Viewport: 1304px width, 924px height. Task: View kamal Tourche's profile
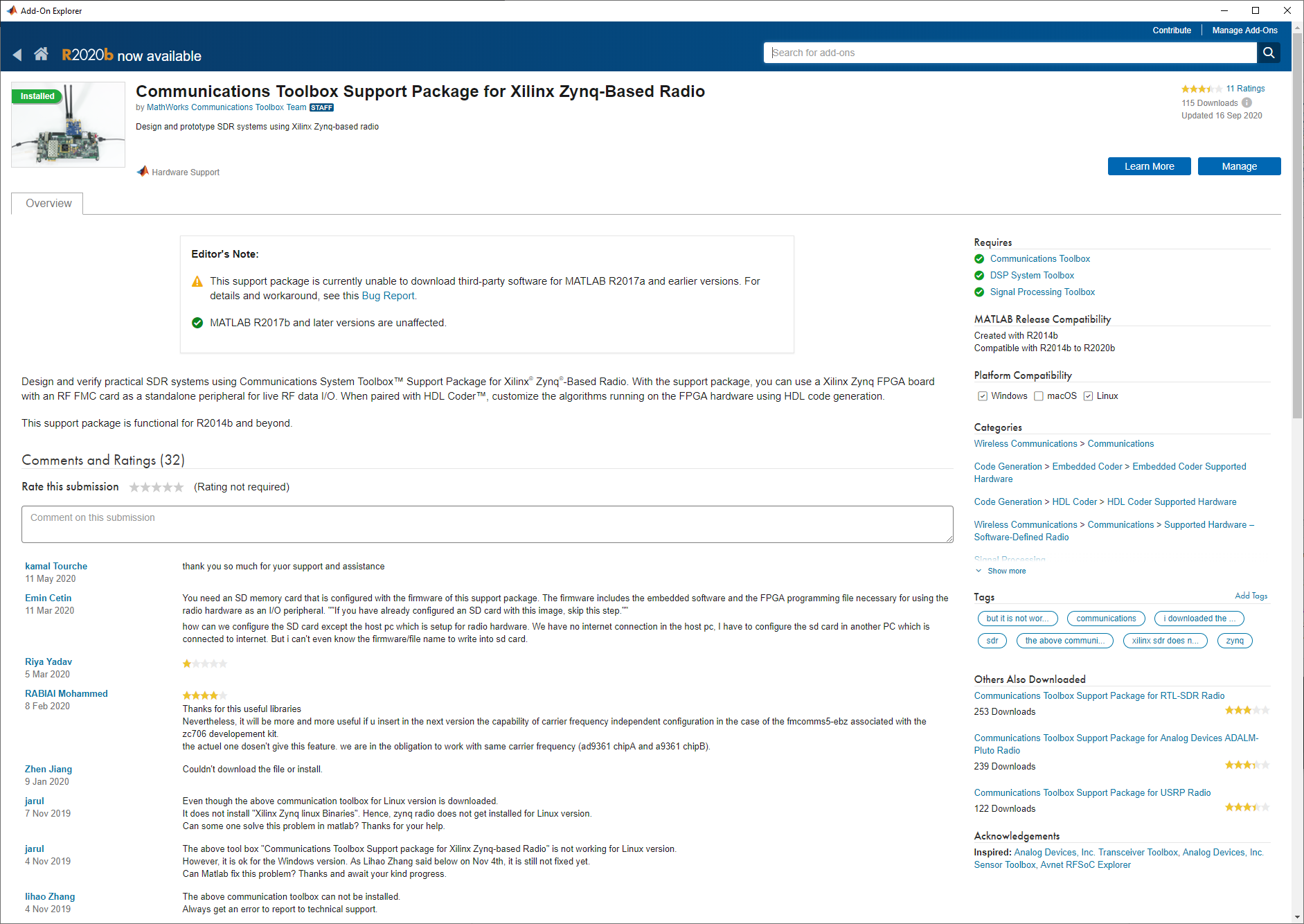point(56,566)
